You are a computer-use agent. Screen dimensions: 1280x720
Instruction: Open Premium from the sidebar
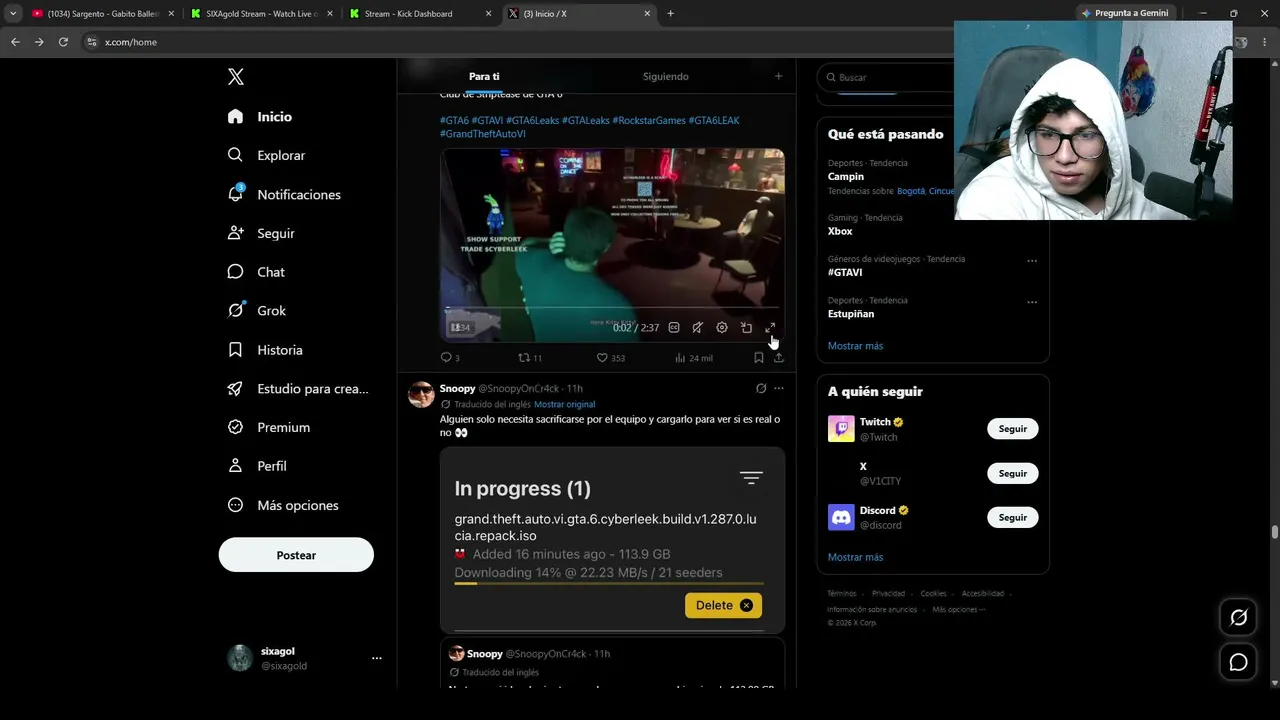[269, 427]
